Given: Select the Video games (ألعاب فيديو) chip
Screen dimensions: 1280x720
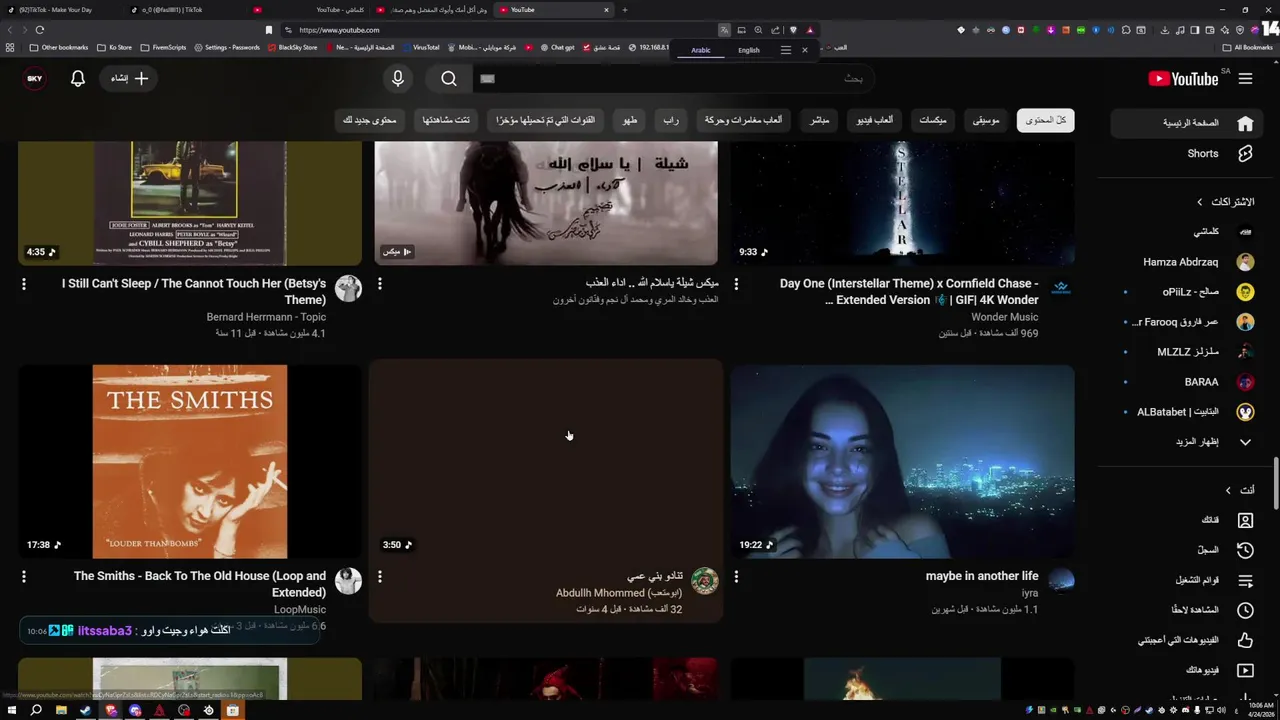Looking at the screenshot, I should click(x=875, y=120).
